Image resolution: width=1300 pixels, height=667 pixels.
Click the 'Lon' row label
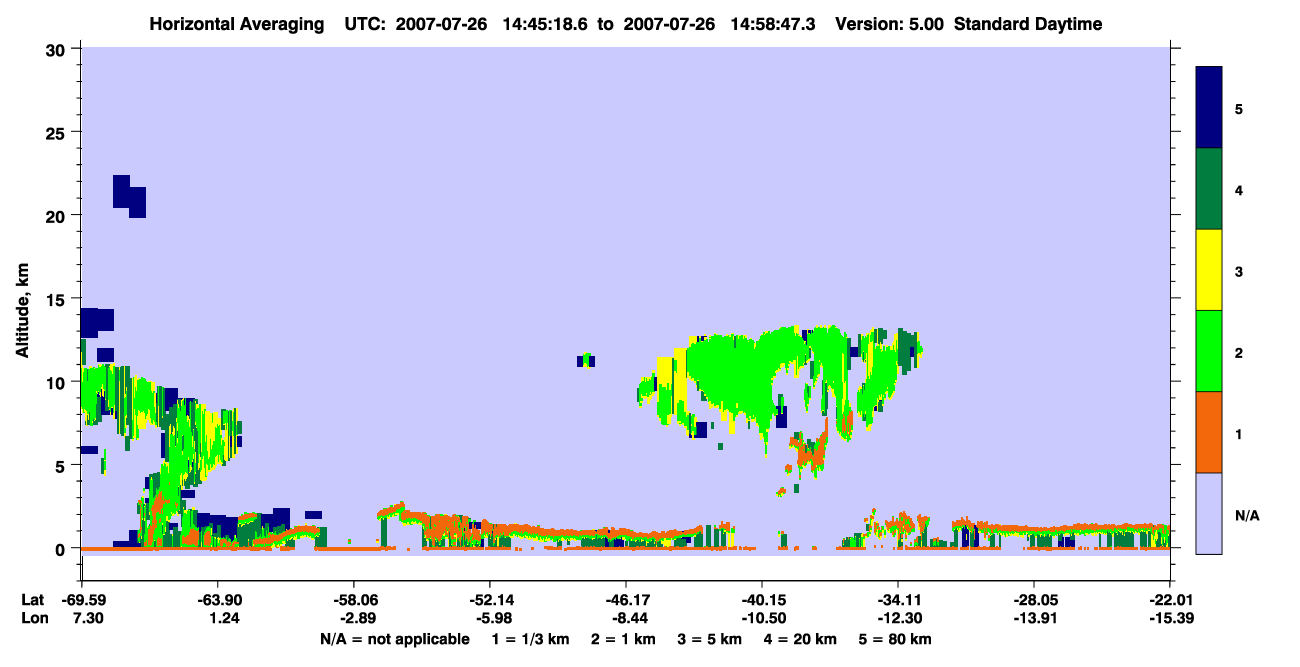33,619
